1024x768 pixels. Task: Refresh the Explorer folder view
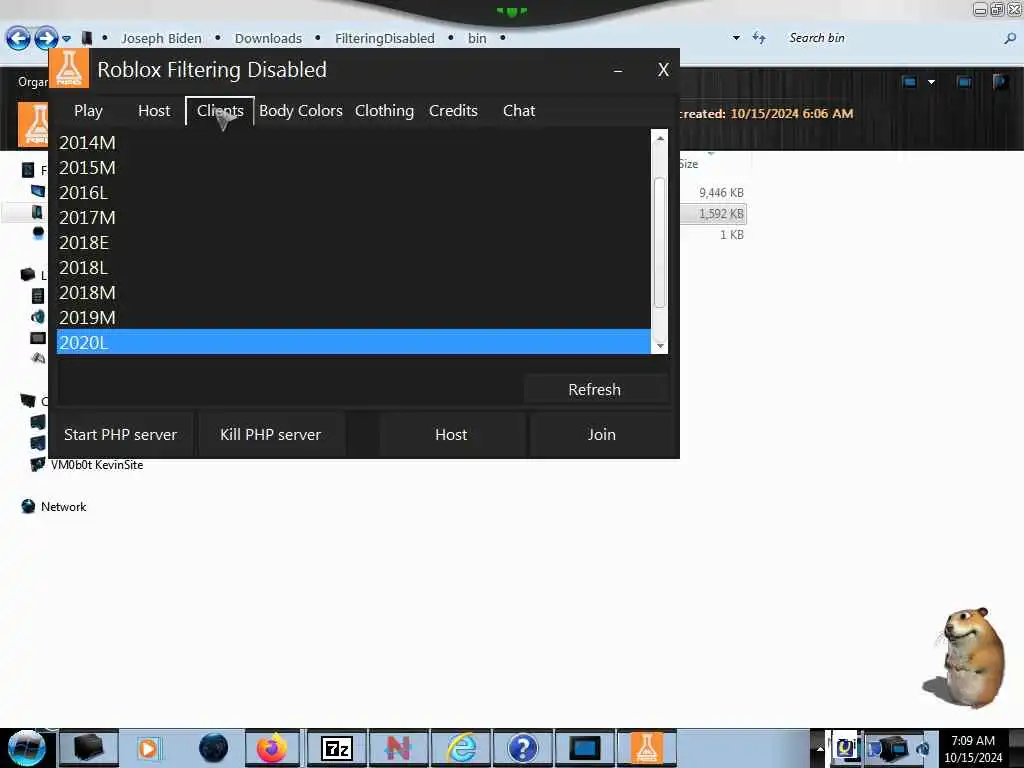[x=759, y=38]
